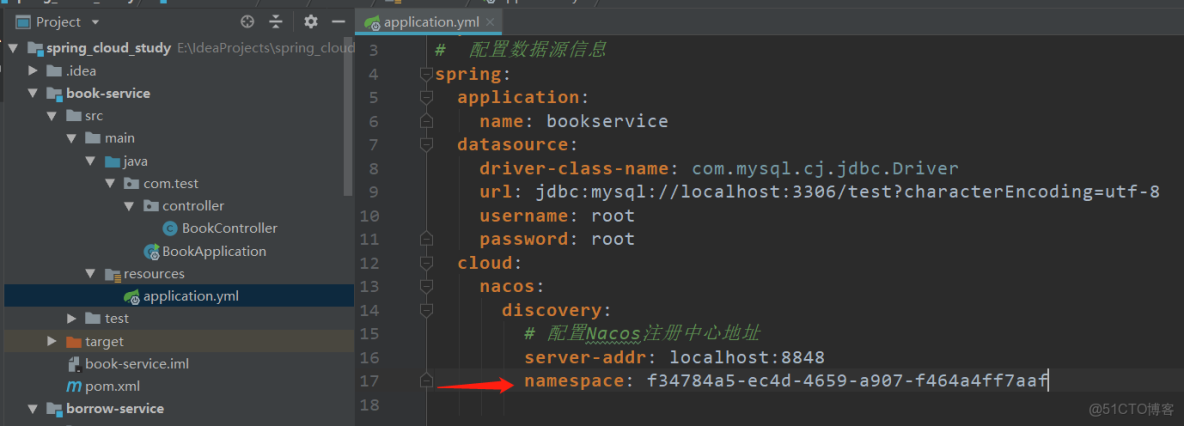Expand the test folder

click(71, 319)
